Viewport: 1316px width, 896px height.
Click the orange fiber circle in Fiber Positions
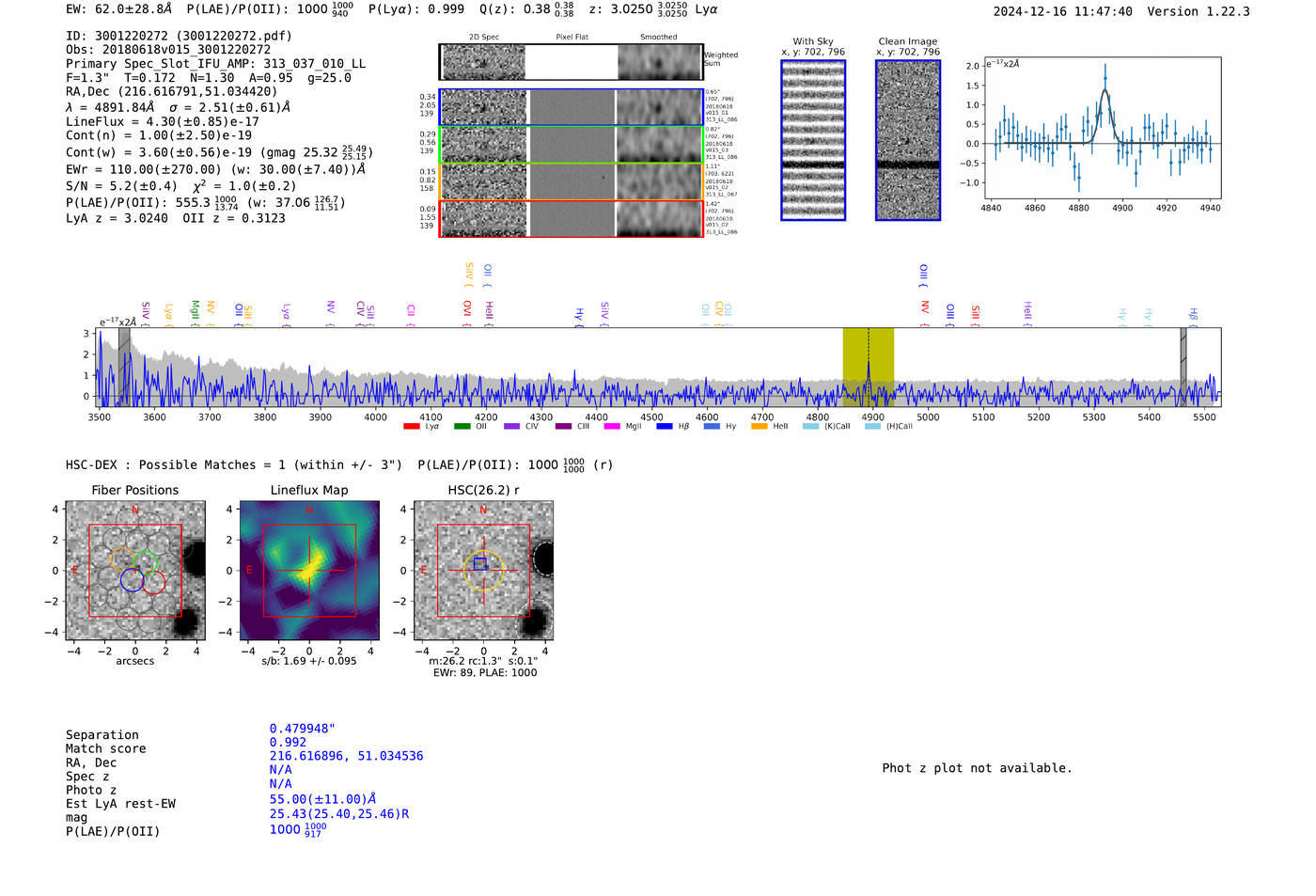[x=124, y=558]
